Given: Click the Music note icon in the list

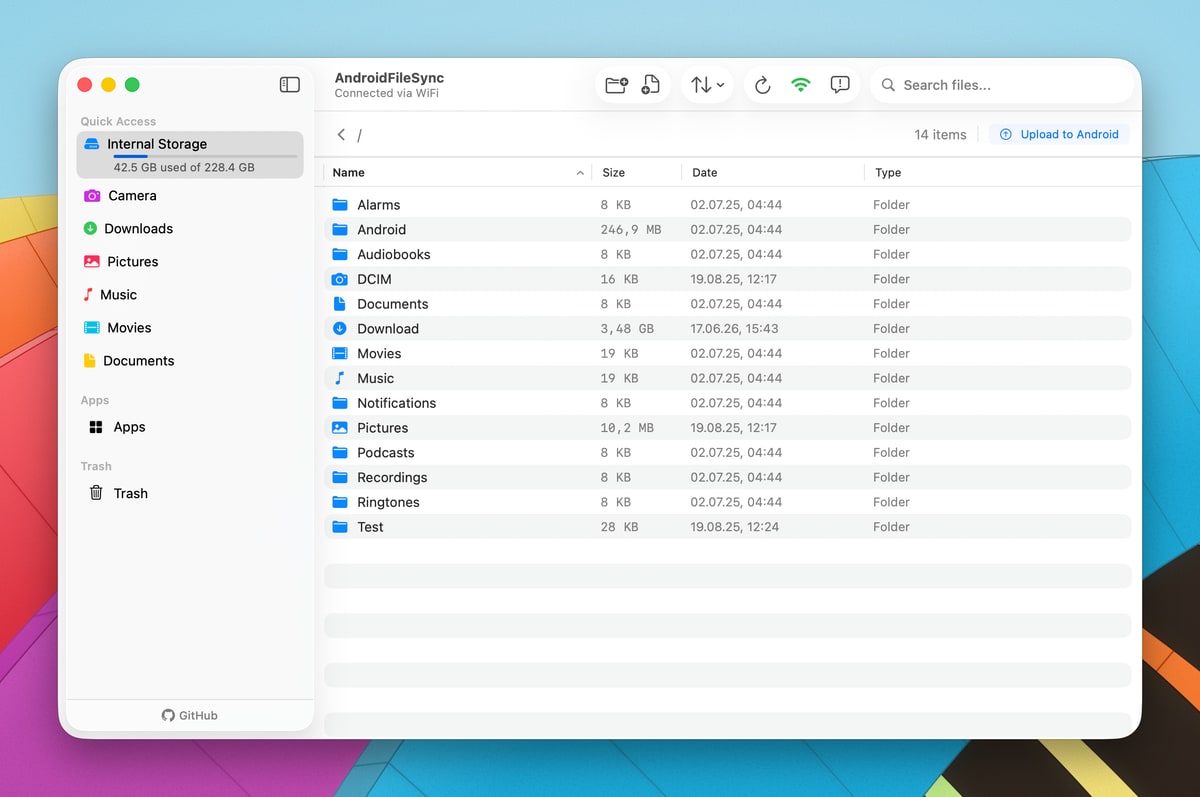Looking at the screenshot, I should [339, 378].
